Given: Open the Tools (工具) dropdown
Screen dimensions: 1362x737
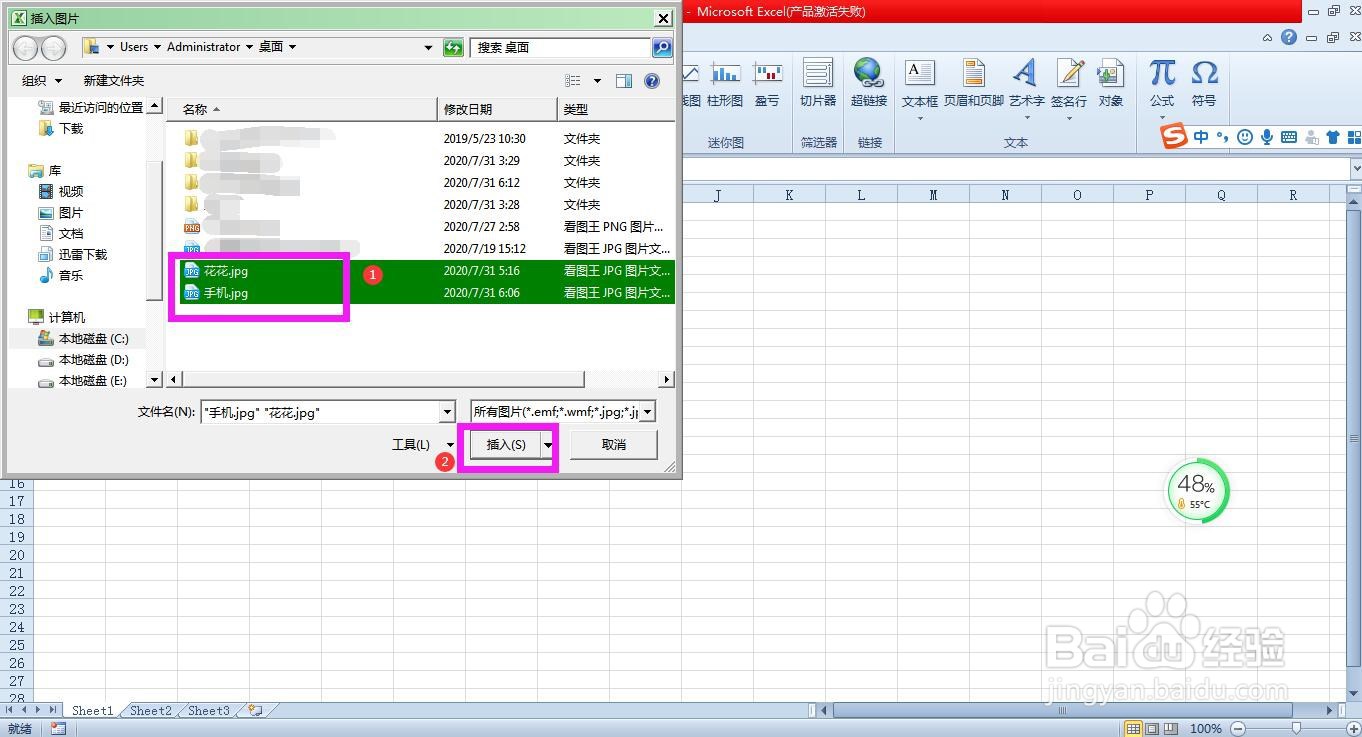Looking at the screenshot, I should (x=422, y=445).
